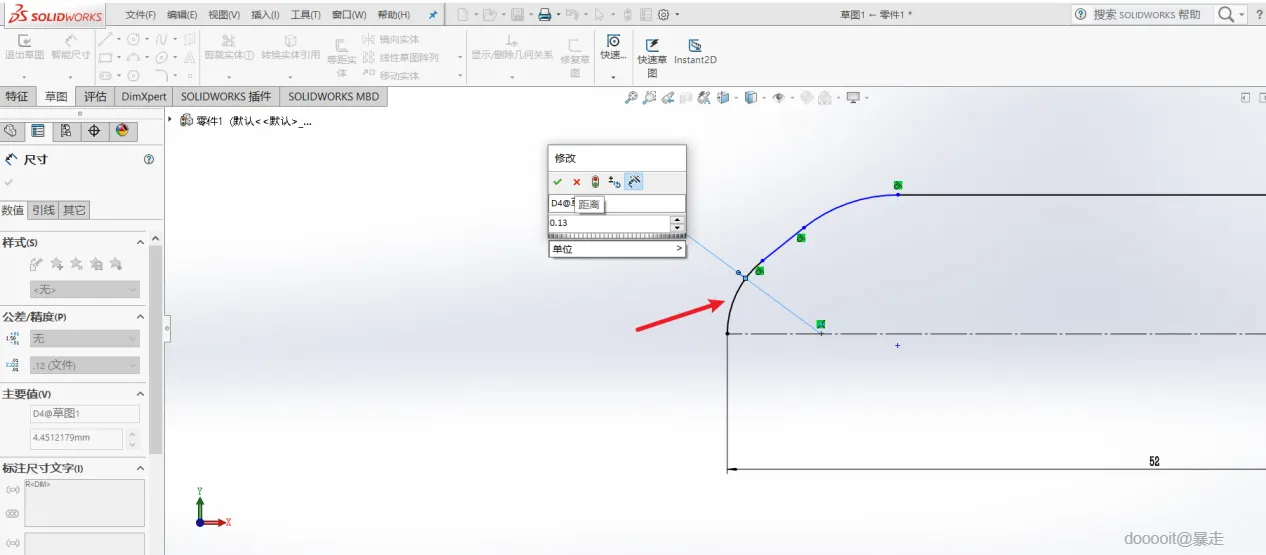Switch to the SOLIDWORKS MBD tab

click(x=334, y=96)
